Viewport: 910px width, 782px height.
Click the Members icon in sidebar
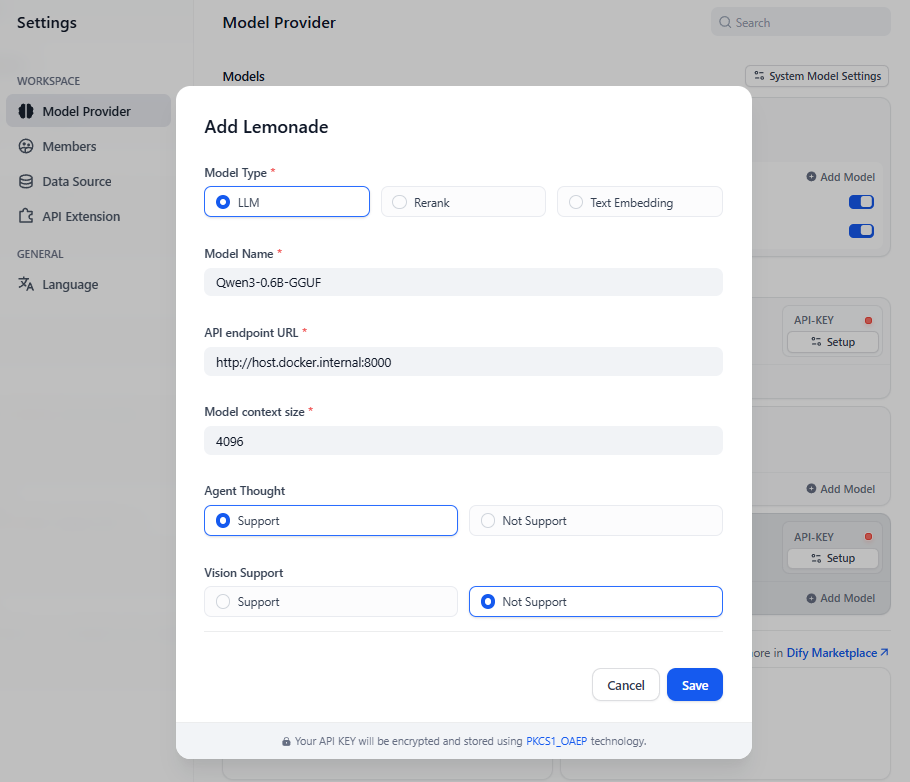pos(26,146)
